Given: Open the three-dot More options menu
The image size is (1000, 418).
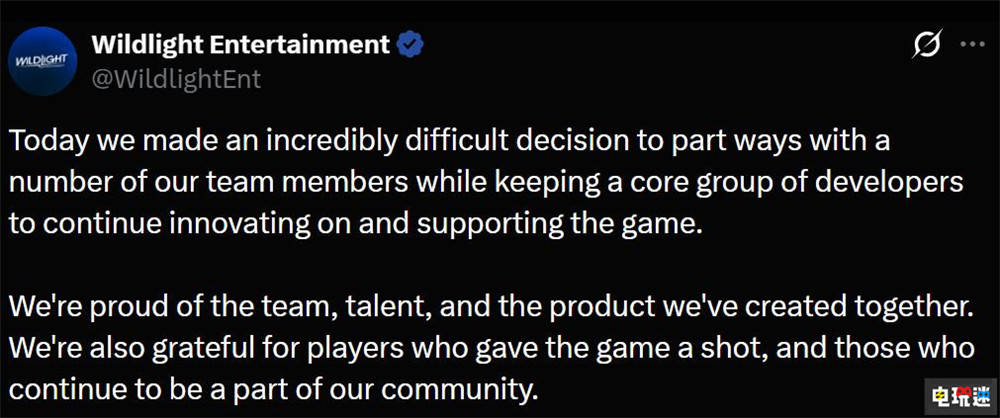Looking at the screenshot, I should (x=971, y=46).
